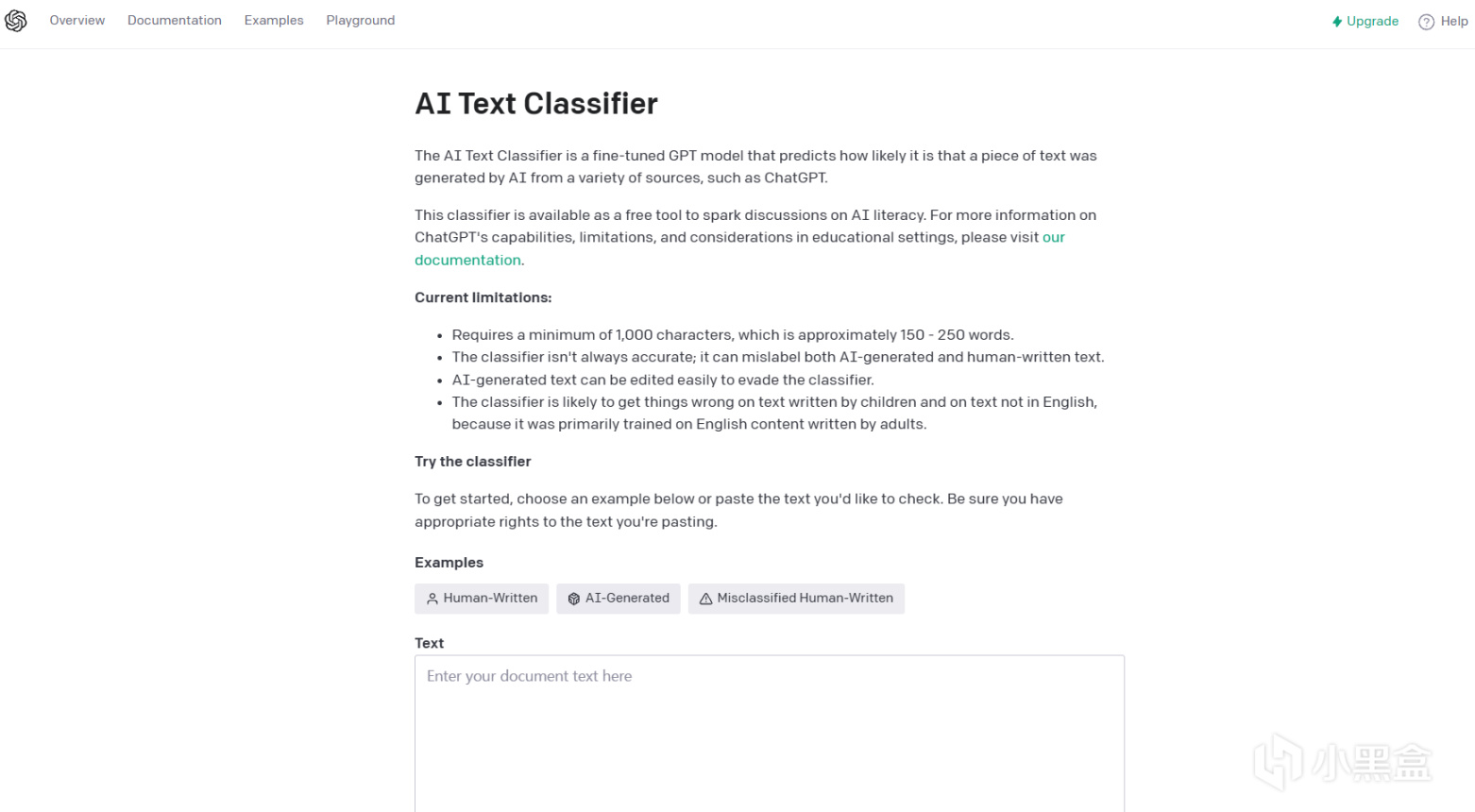Click the OpenAI logo icon
This screenshot has width=1475, height=812.
(x=16, y=21)
